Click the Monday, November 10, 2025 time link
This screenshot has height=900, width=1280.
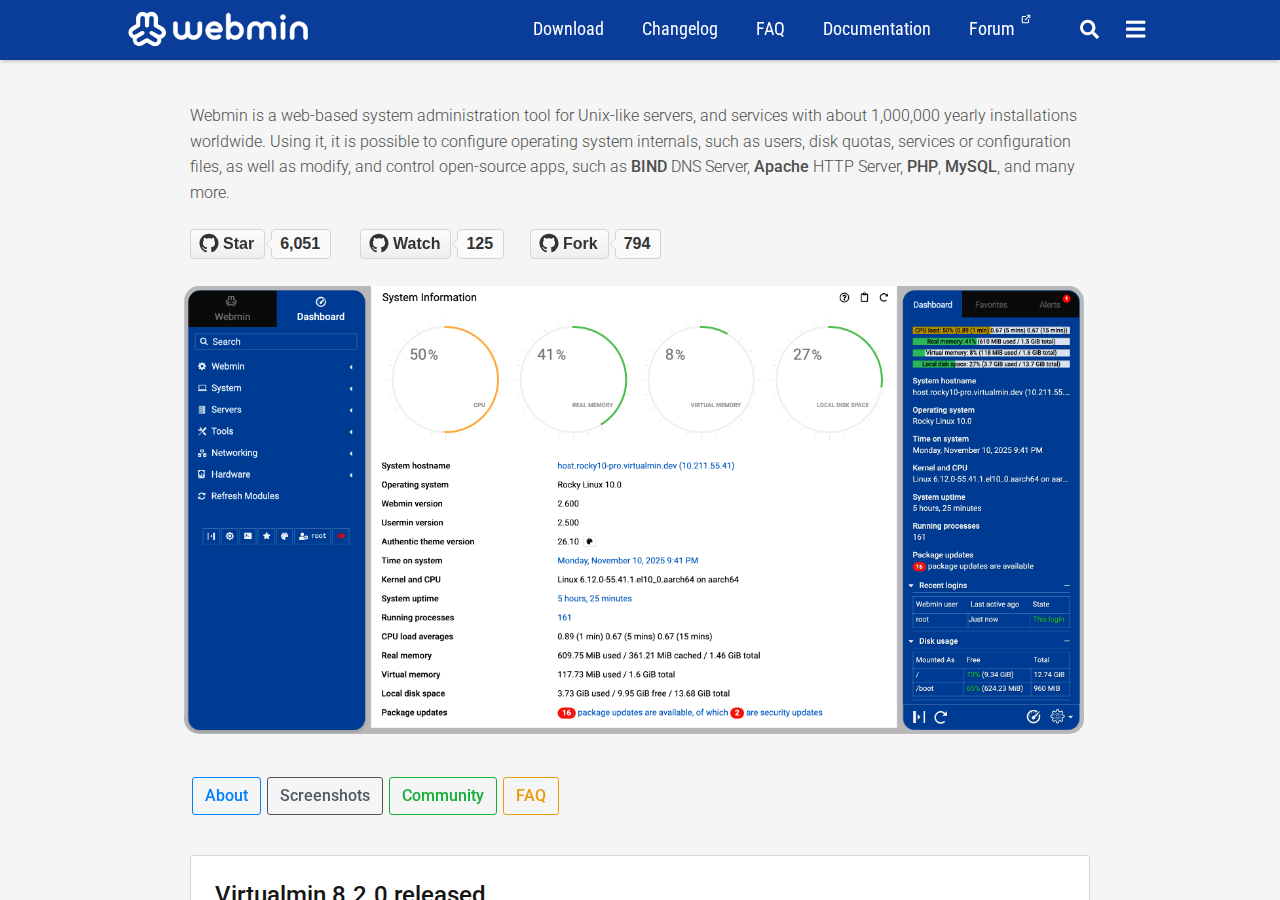click(x=628, y=561)
